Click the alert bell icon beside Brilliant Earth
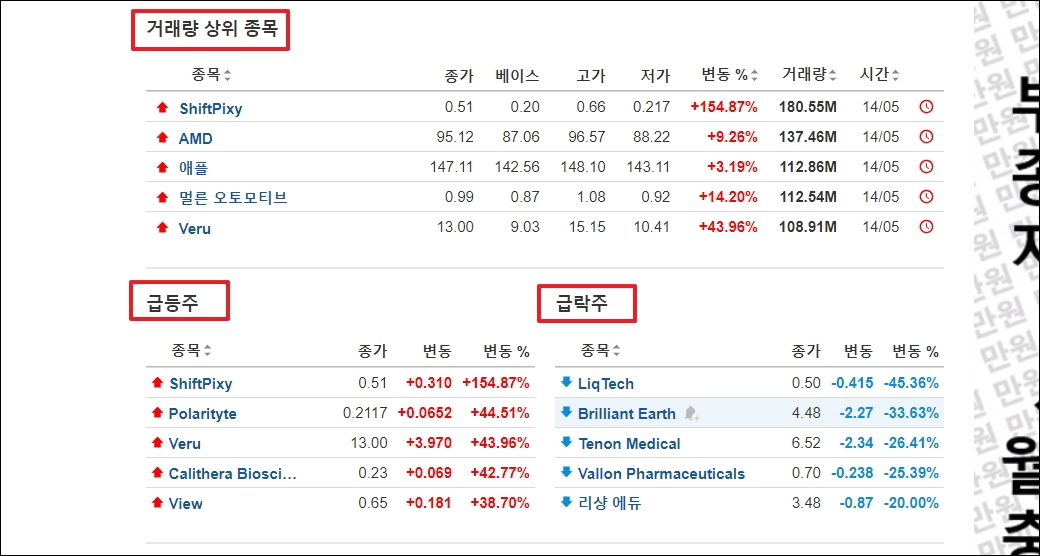Image resolution: width=1040 pixels, height=556 pixels. [x=692, y=413]
